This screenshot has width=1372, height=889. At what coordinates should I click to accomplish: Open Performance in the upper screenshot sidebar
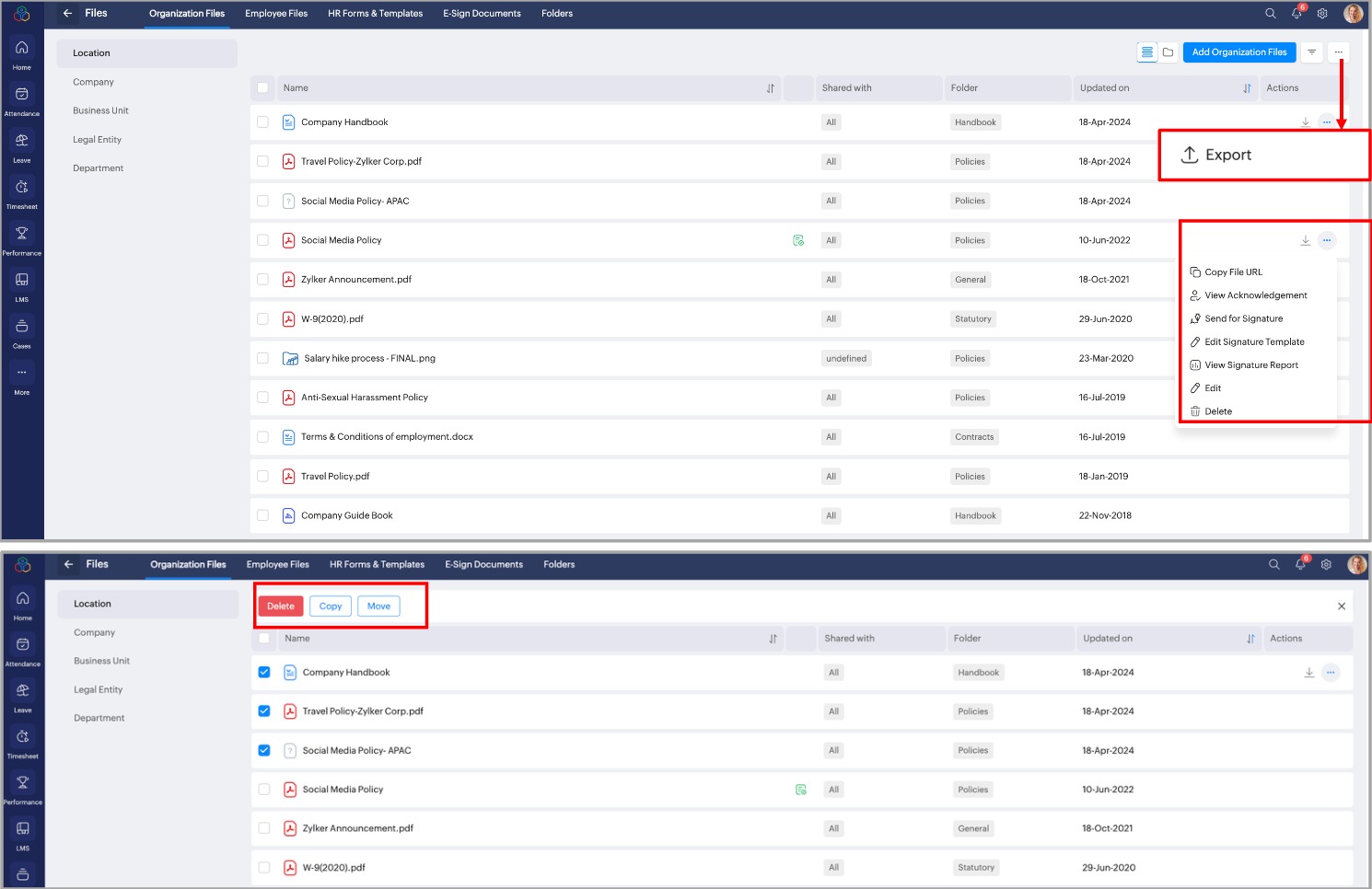(22, 240)
